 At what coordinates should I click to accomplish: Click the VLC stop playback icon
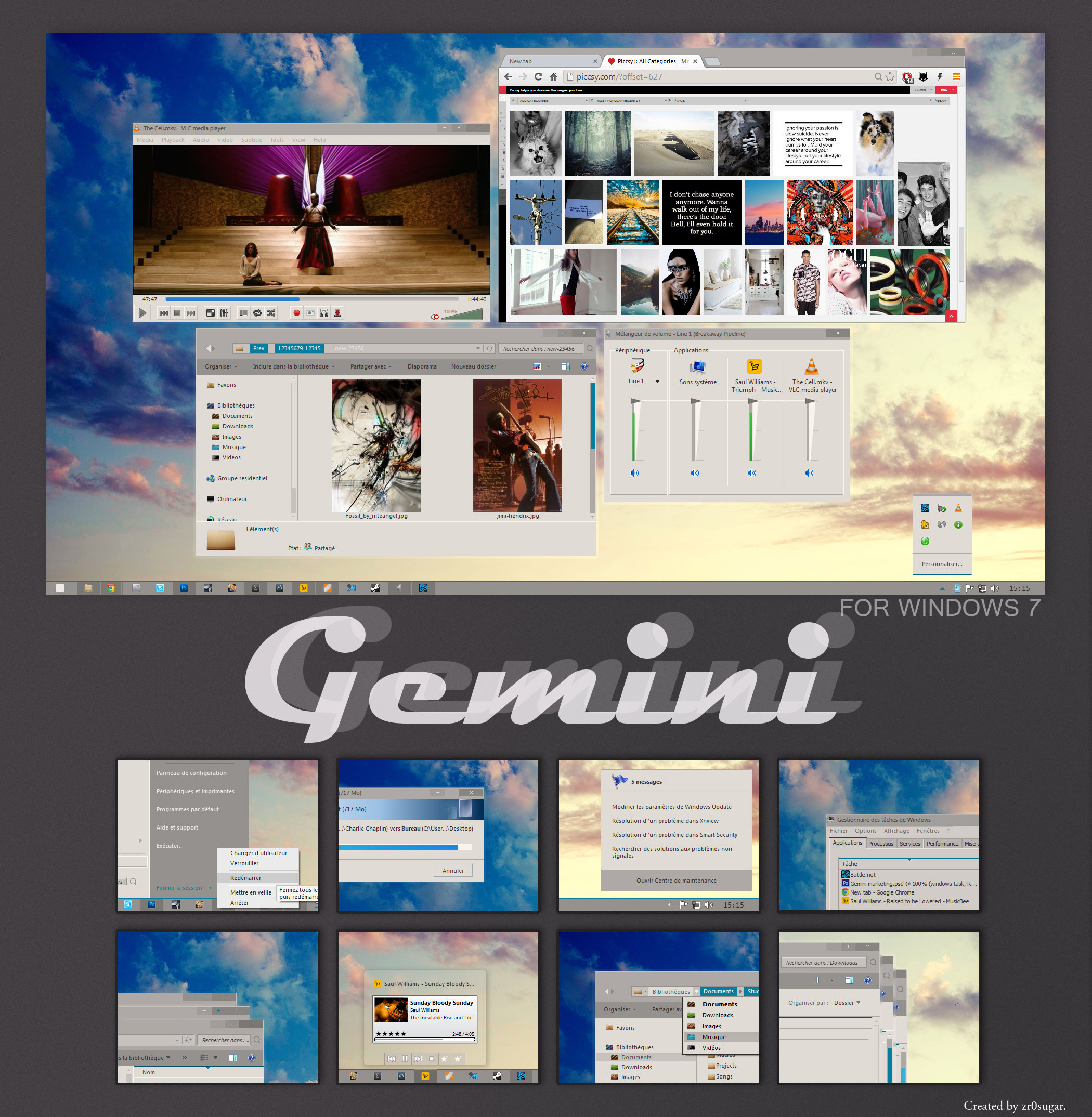pos(177,313)
